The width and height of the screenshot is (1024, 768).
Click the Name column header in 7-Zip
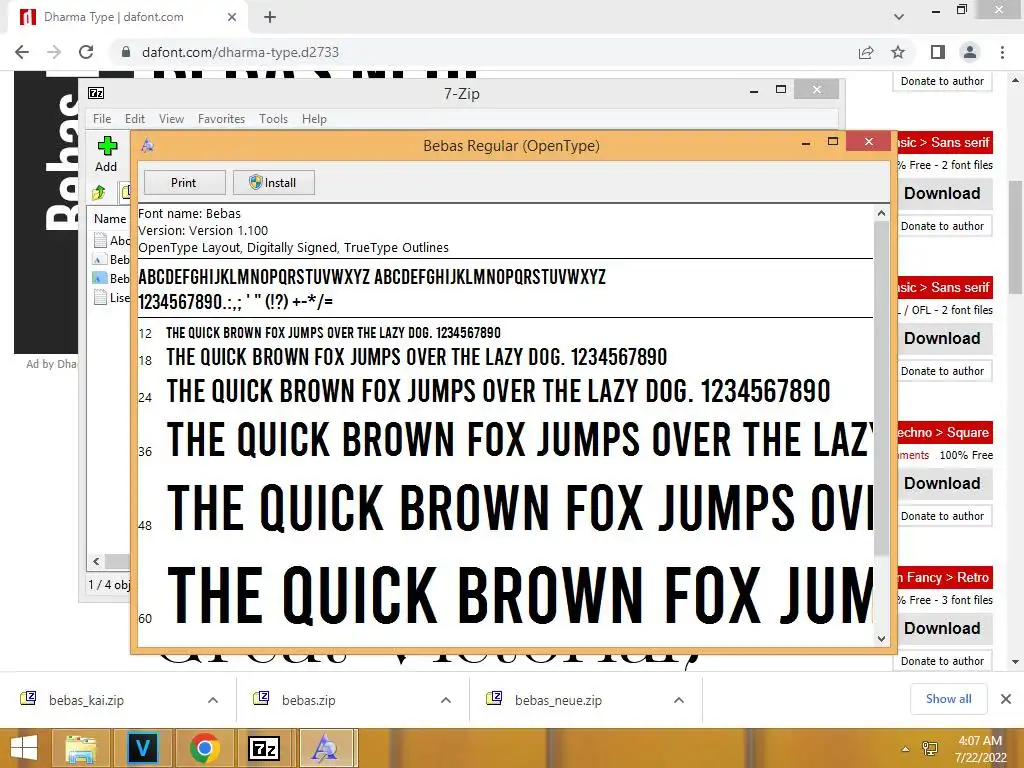coord(110,219)
